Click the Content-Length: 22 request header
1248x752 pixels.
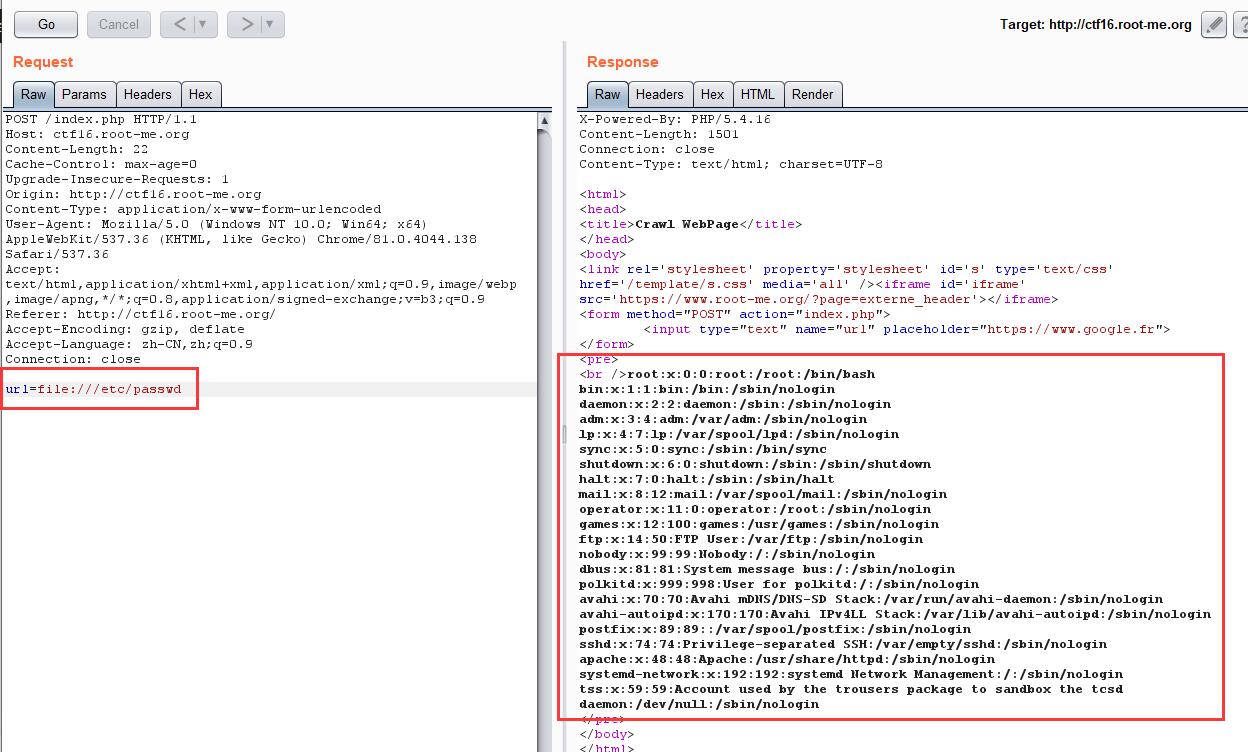(77, 149)
